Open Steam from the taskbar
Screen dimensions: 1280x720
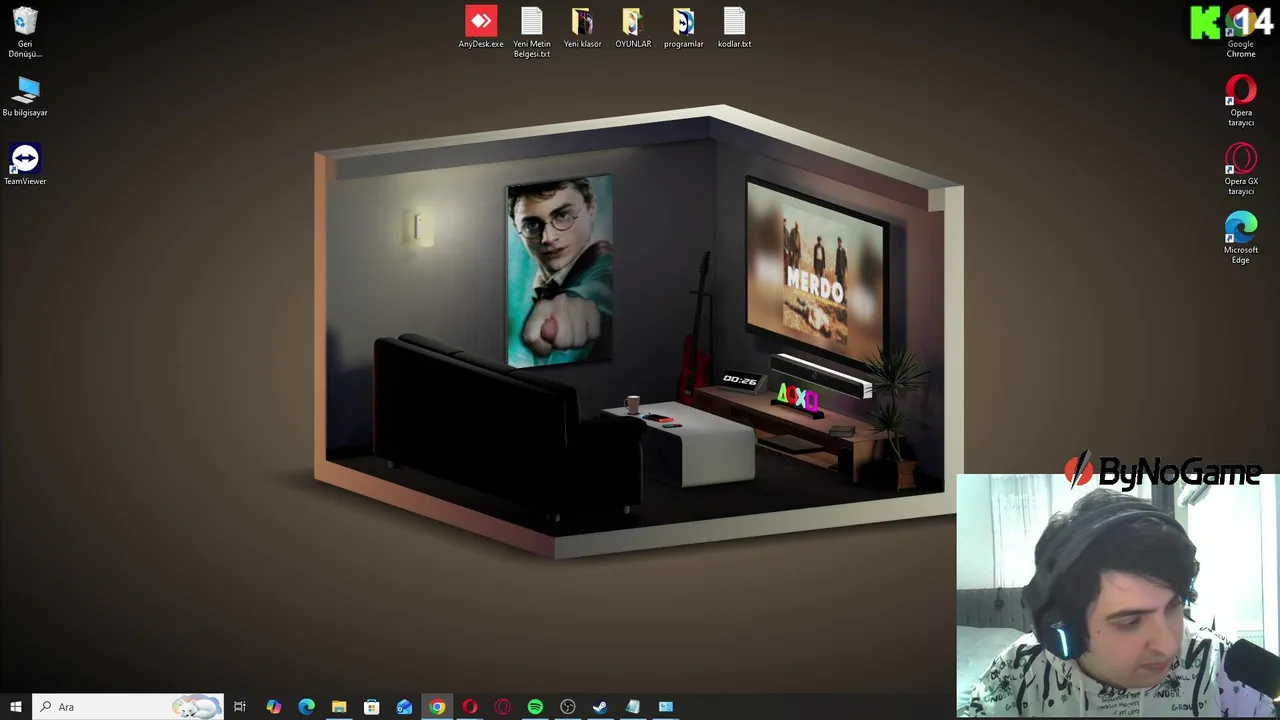600,707
